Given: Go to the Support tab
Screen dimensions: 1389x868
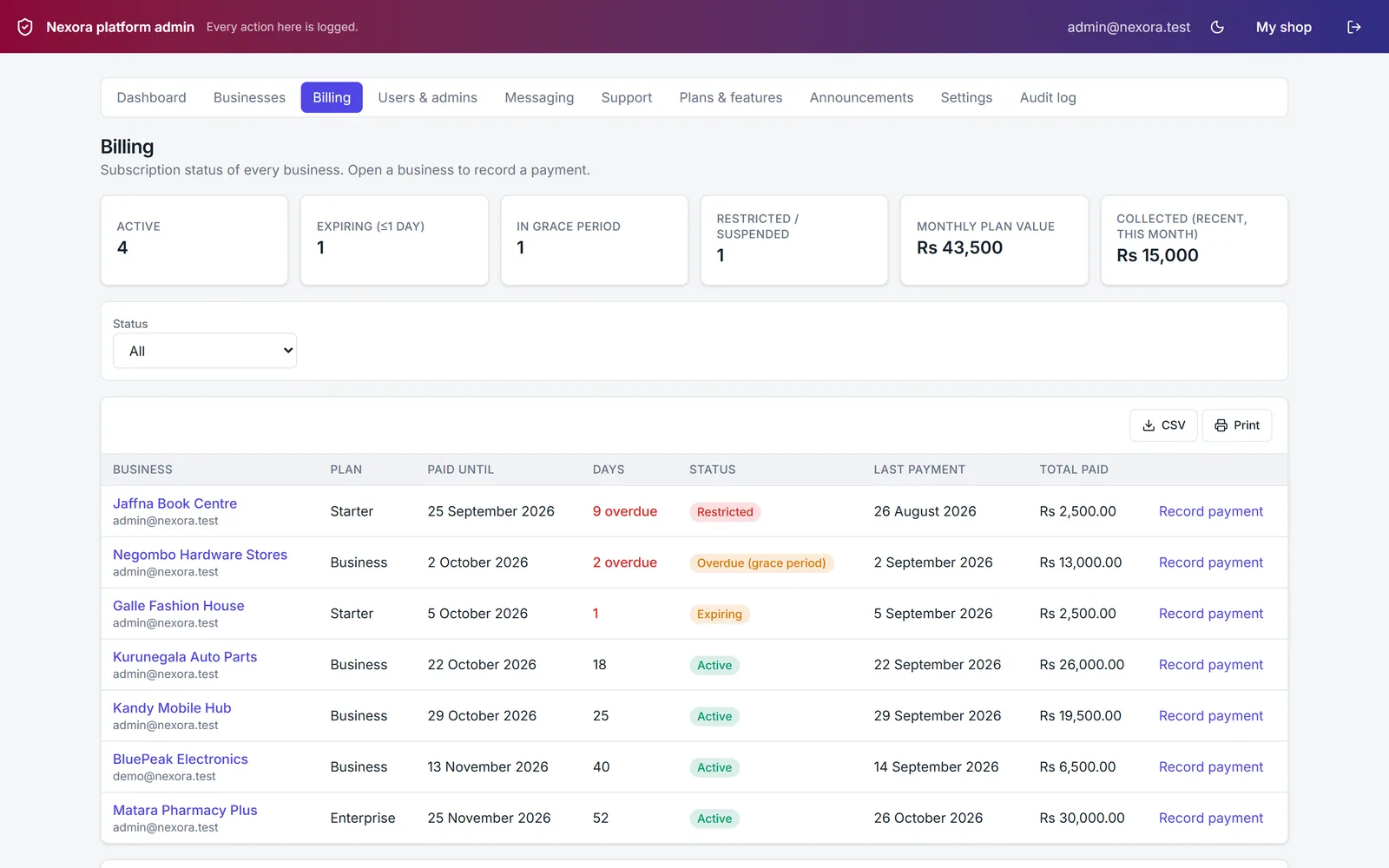Looking at the screenshot, I should tap(626, 97).
